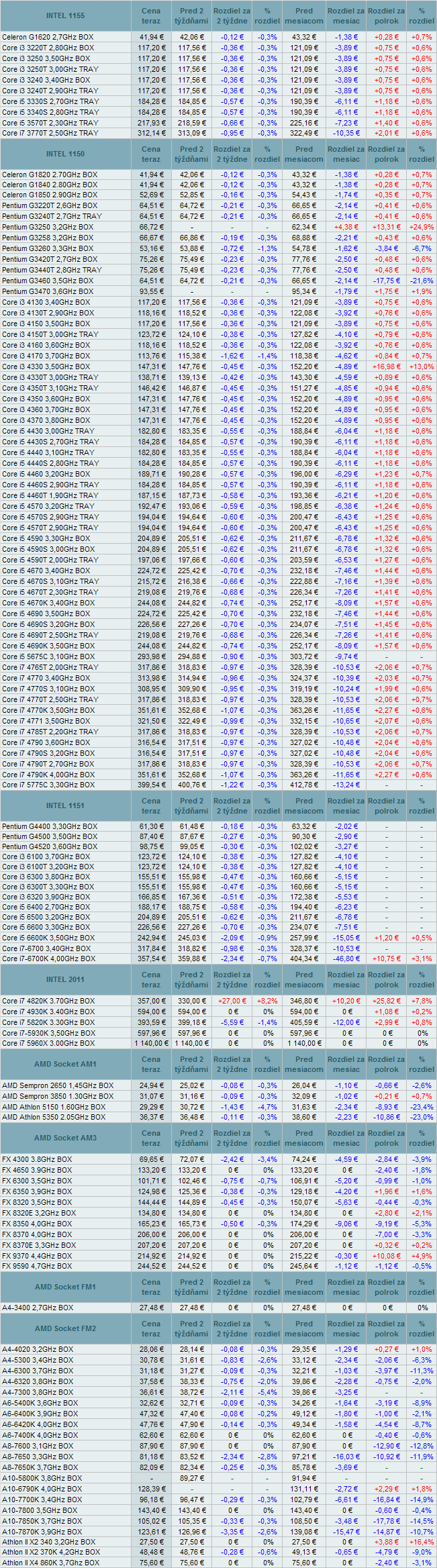
Task: Select AMD Athlon 5350 2.05GHz BOX name
Action: (x=54, y=1117)
